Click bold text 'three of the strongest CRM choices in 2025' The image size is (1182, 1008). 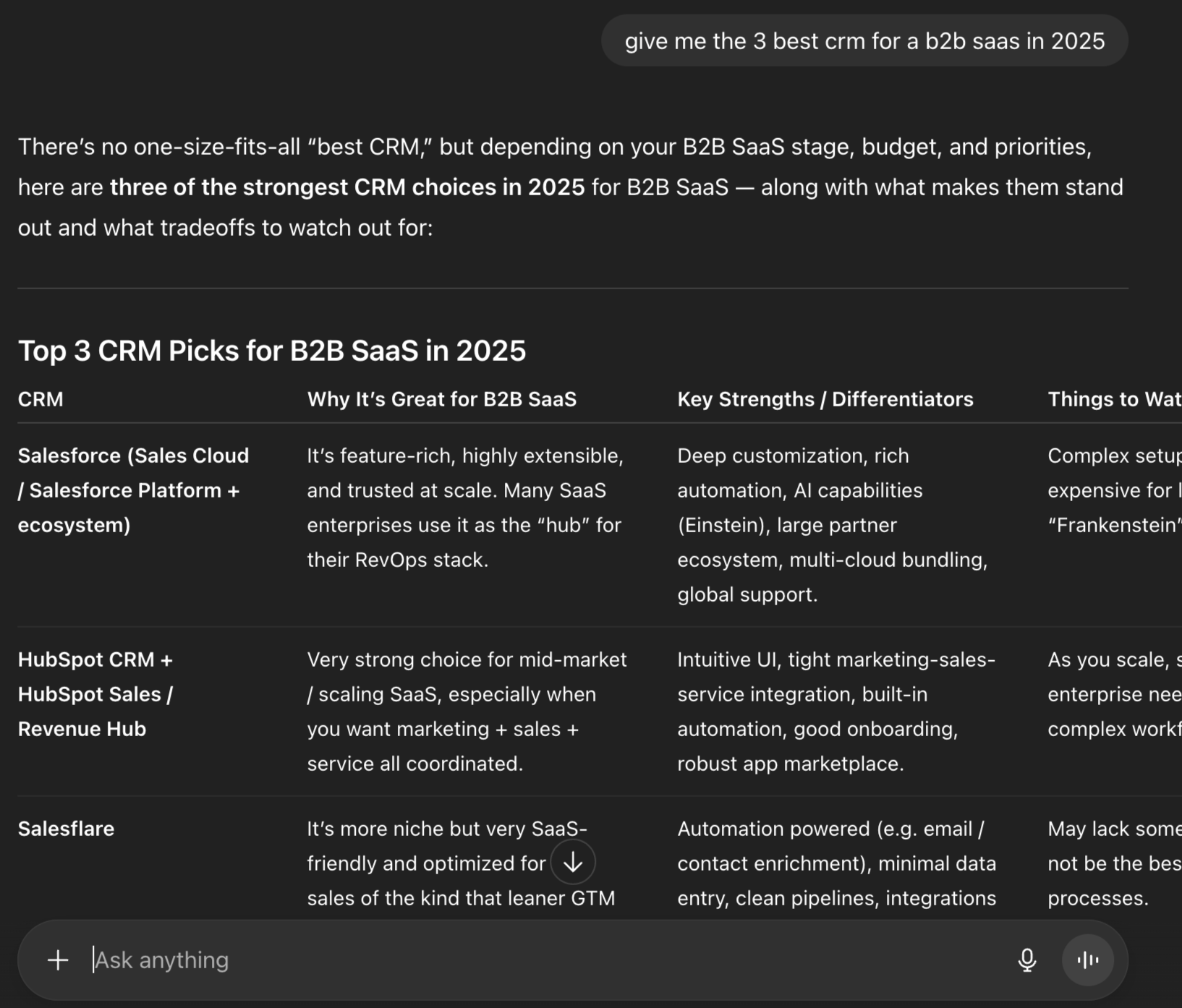pos(347,187)
